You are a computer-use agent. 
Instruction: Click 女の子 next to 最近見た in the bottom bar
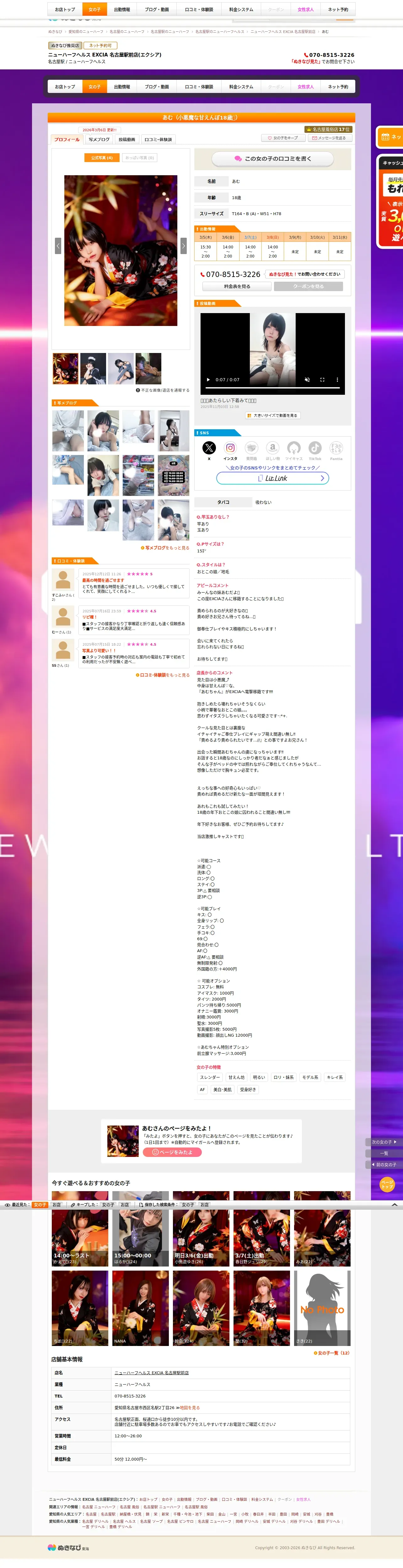click(40, 1205)
